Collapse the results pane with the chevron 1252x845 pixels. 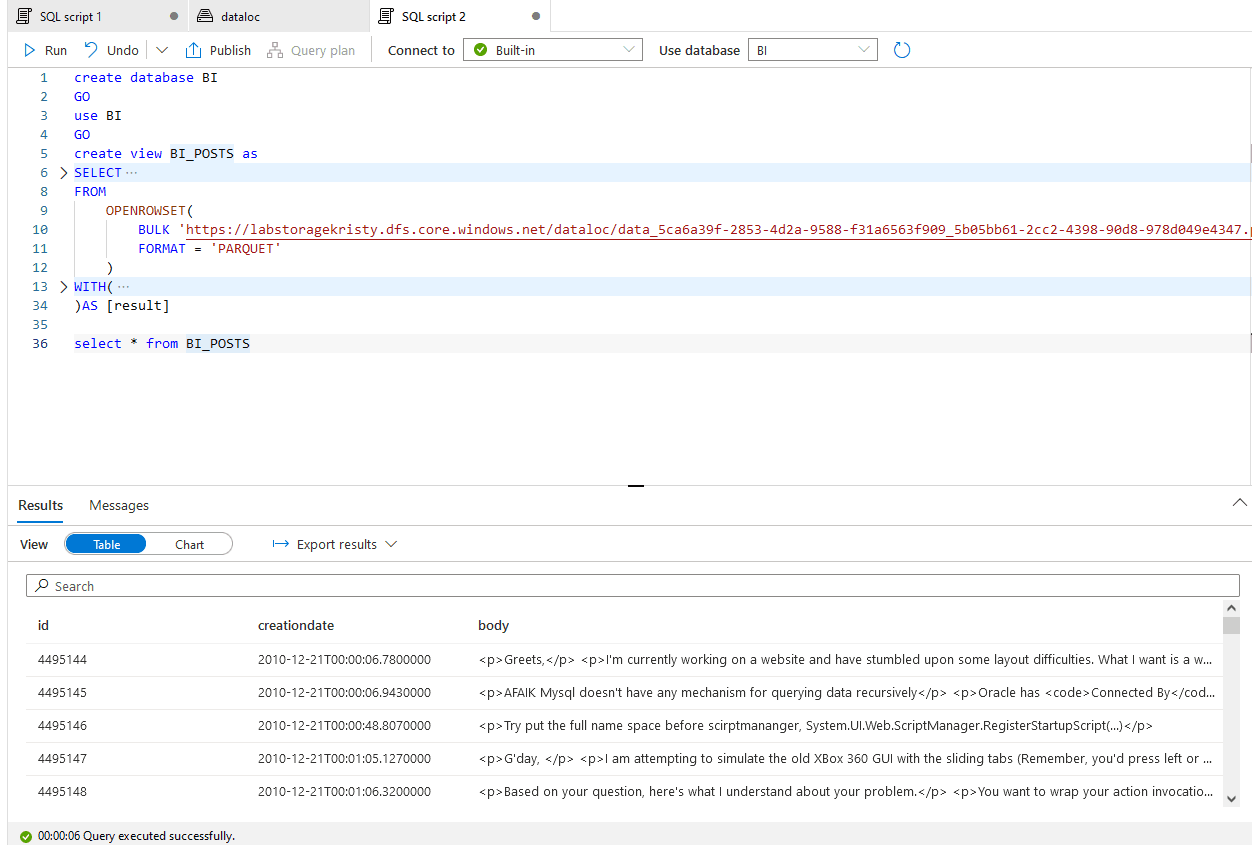click(x=1239, y=504)
